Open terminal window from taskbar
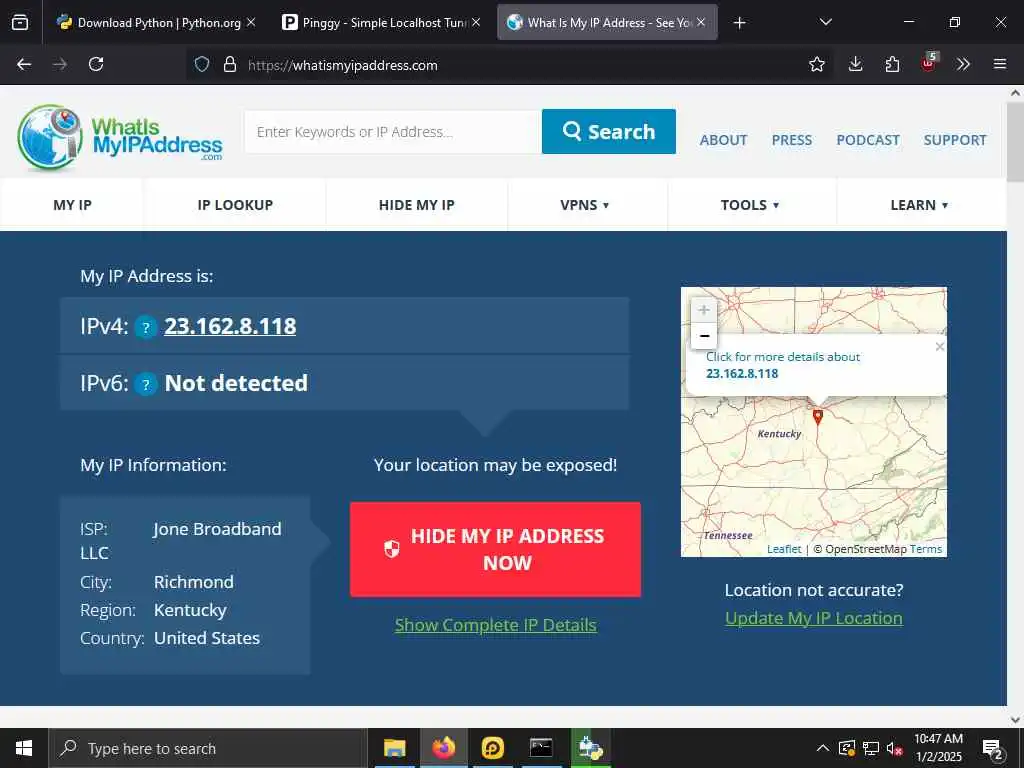 tap(541, 748)
